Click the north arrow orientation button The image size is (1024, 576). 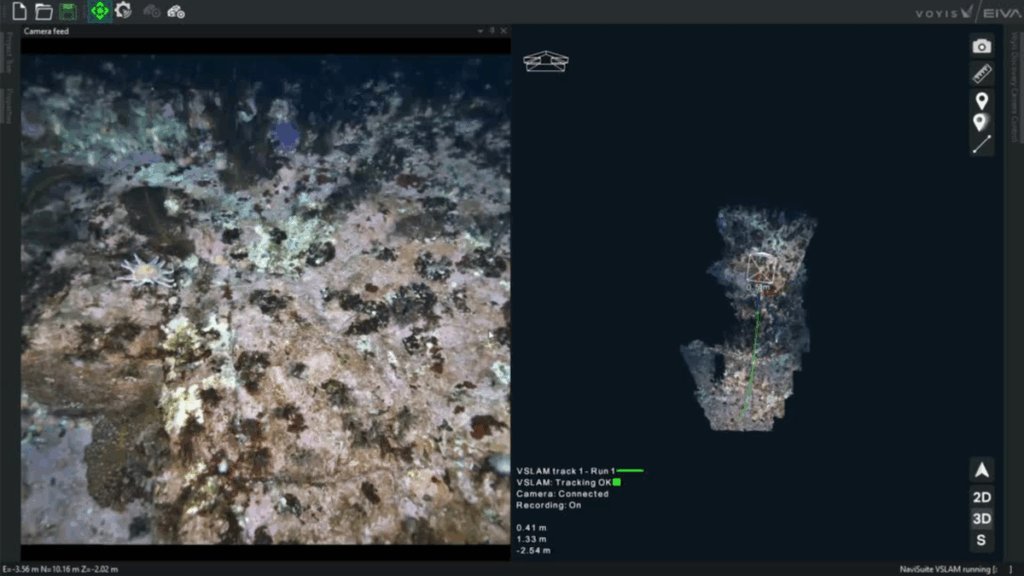[x=982, y=470]
